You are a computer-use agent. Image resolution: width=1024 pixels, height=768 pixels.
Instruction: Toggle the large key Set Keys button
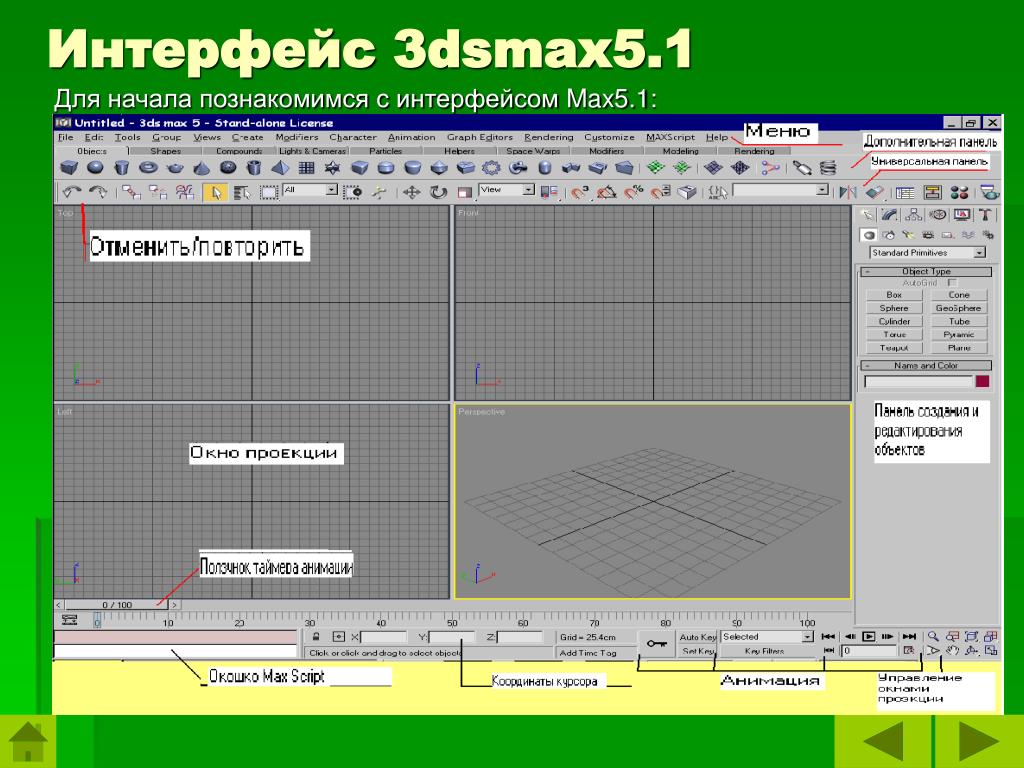(x=656, y=644)
